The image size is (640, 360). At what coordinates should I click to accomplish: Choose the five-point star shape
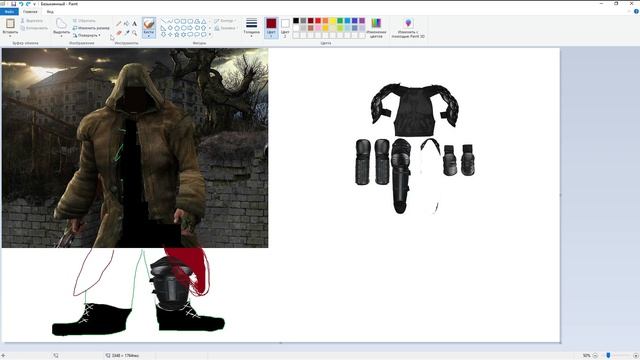177,35
